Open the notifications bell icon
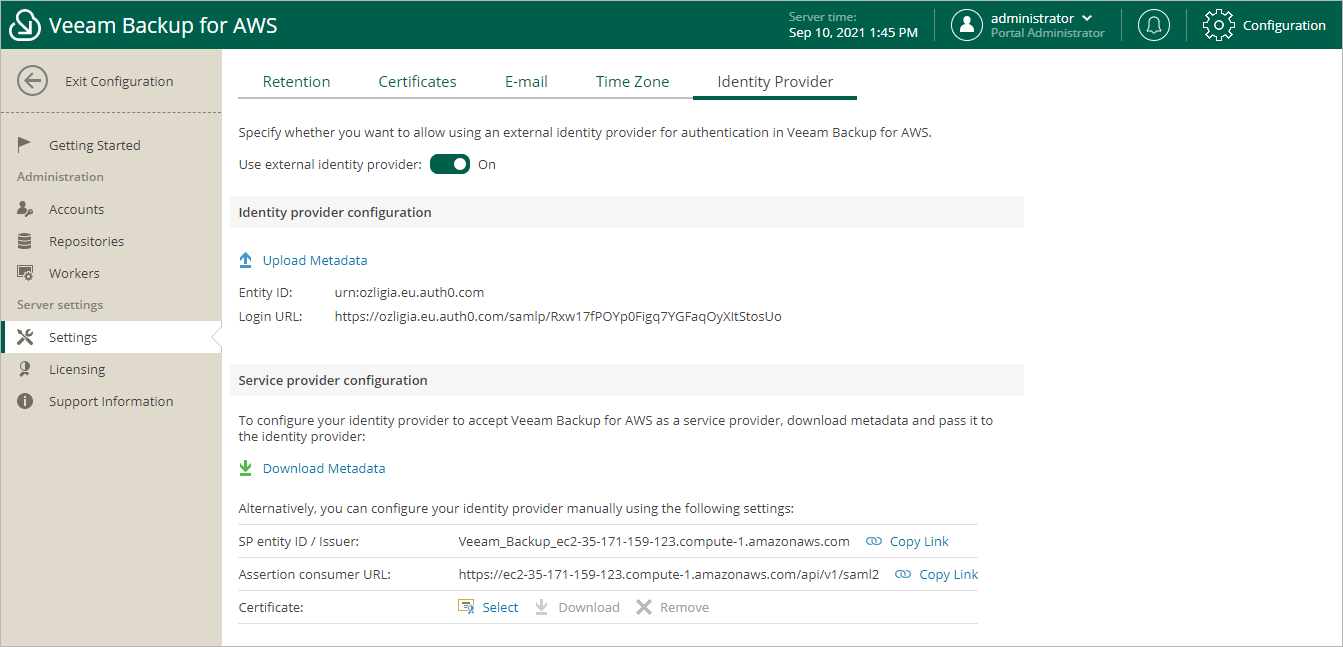 tap(1154, 25)
